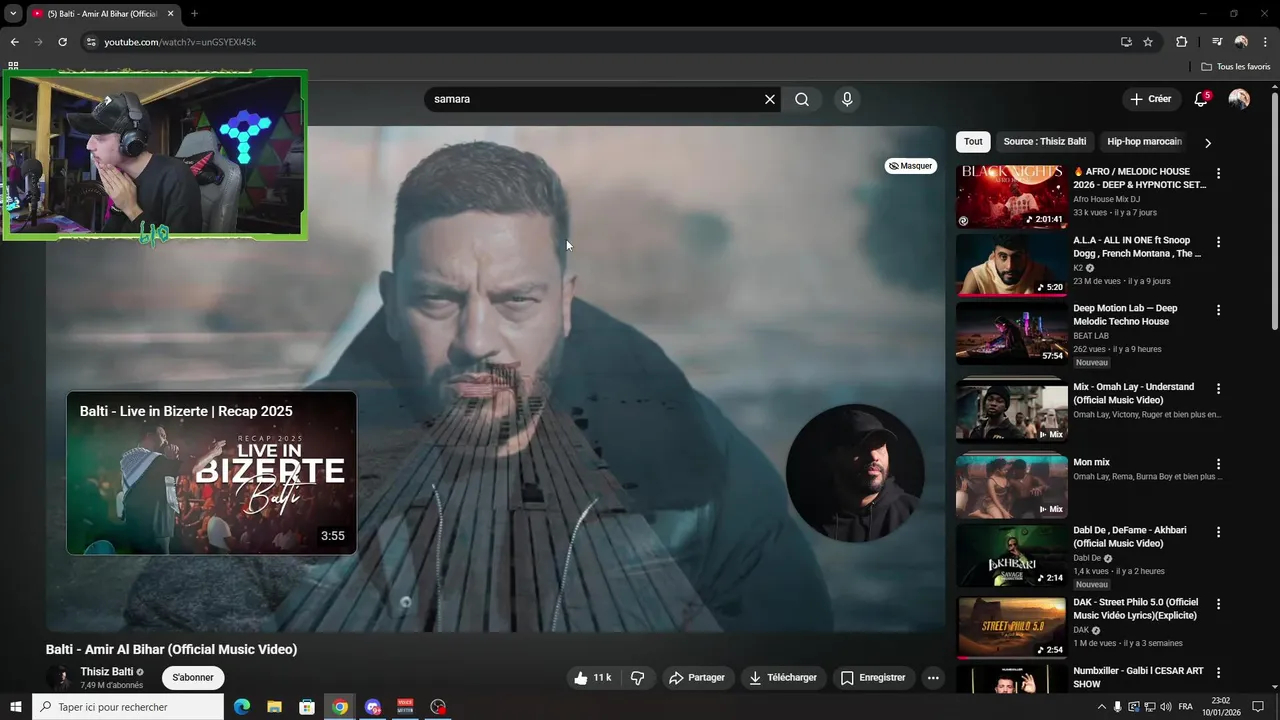This screenshot has width=1280, height=720.
Task: Show more filter chips with the right chevron
Action: point(1207,143)
